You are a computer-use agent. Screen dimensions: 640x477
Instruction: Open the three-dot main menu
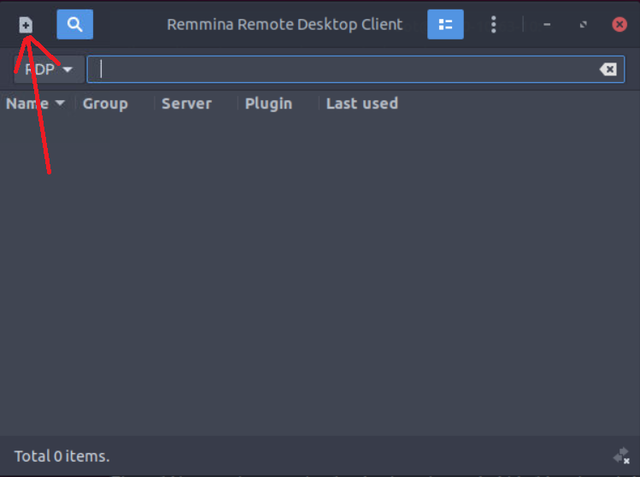click(493, 24)
